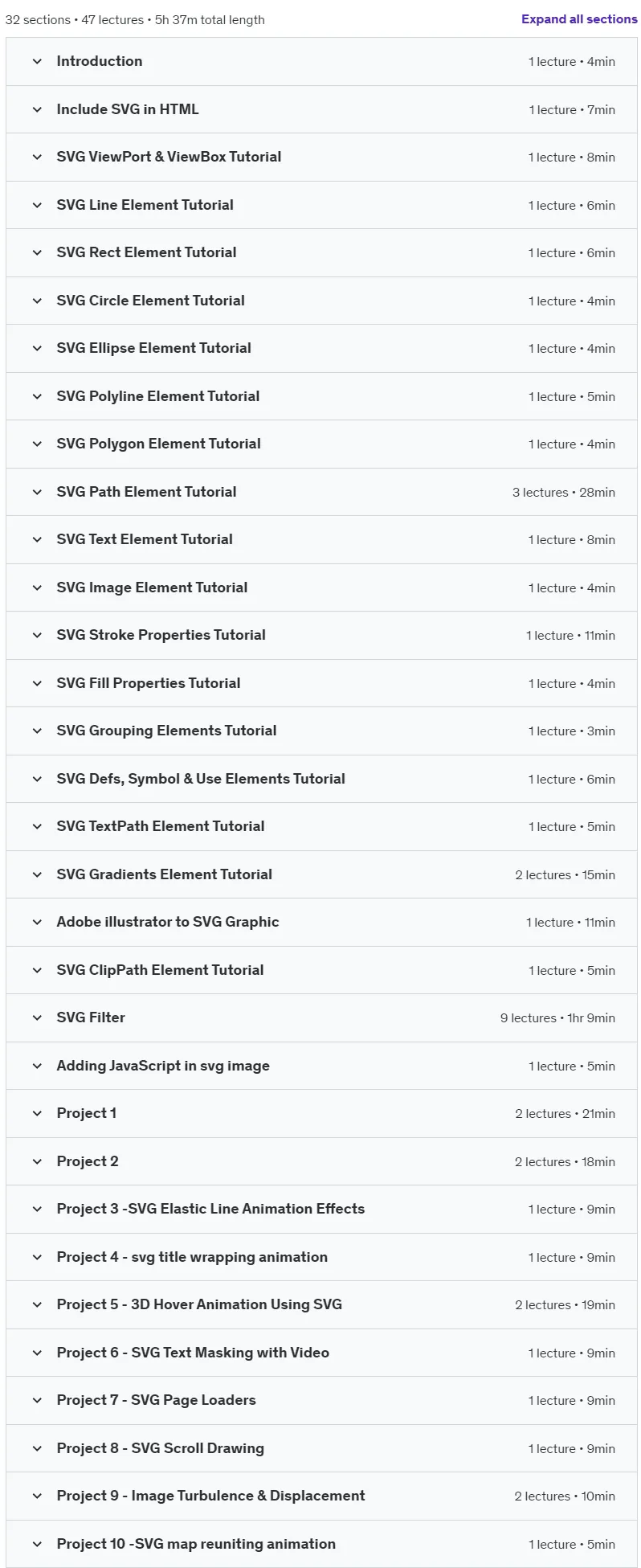The width and height of the screenshot is (641, 1568).
Task: Expand Project 2 section chevron
Action: [x=37, y=1161]
